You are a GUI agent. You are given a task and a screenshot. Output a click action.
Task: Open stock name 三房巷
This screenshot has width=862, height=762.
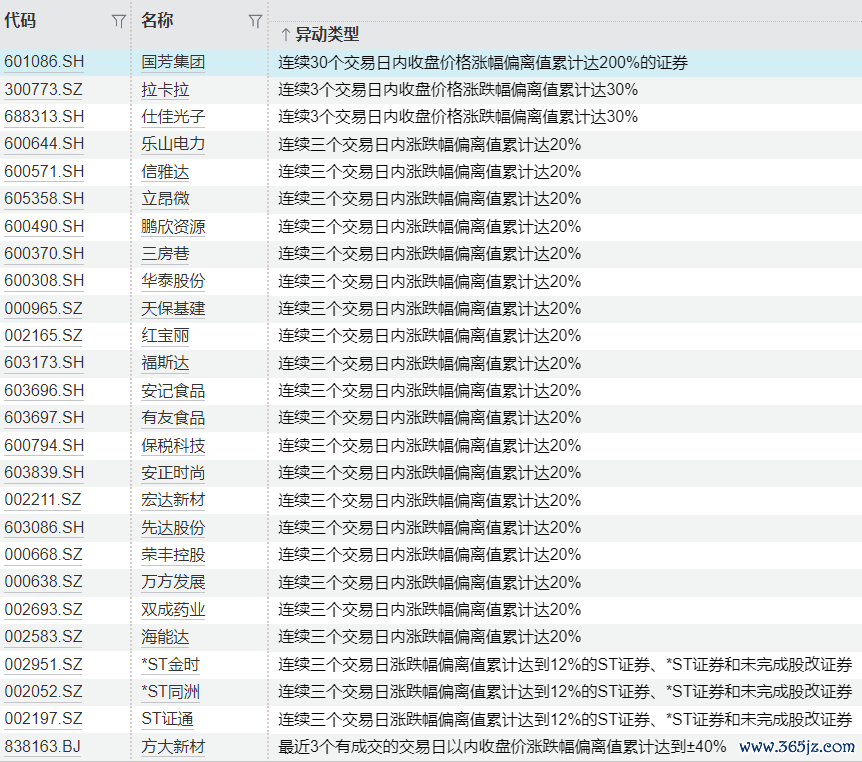tap(165, 253)
